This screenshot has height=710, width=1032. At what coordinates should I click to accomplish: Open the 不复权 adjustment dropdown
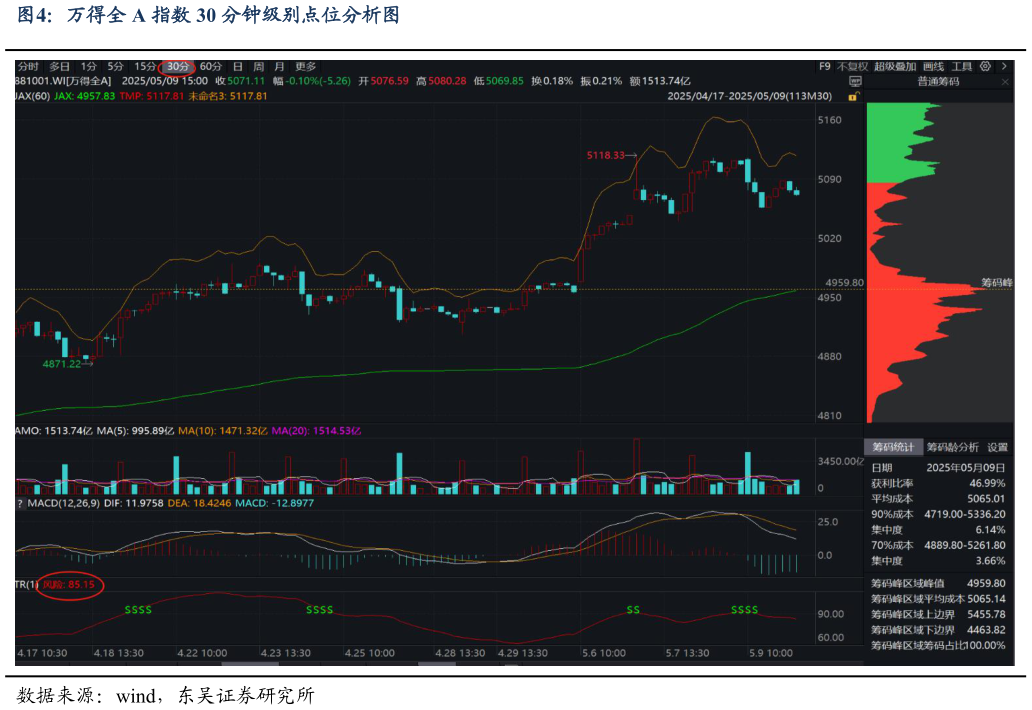852,66
